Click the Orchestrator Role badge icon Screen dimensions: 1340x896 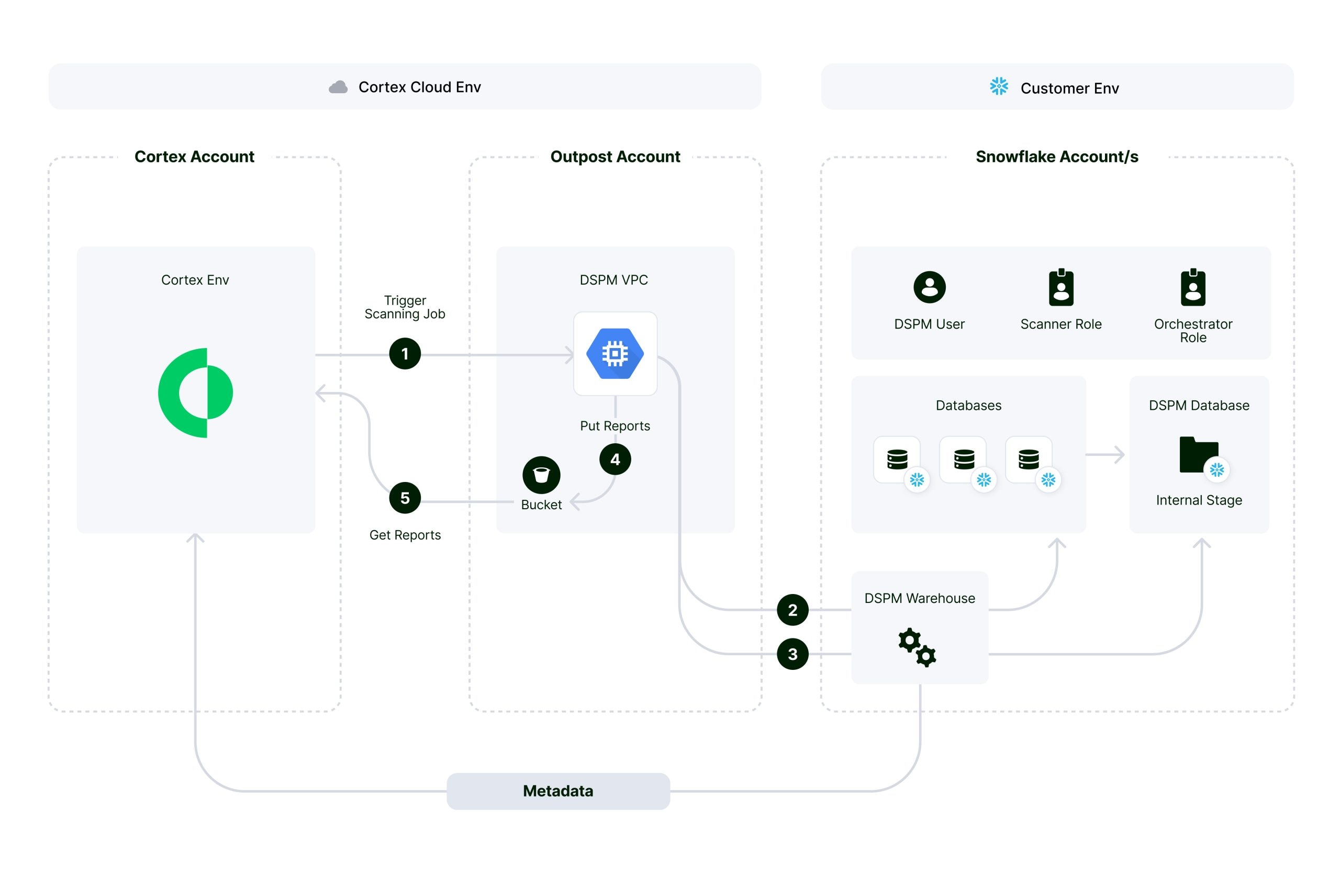[1192, 287]
